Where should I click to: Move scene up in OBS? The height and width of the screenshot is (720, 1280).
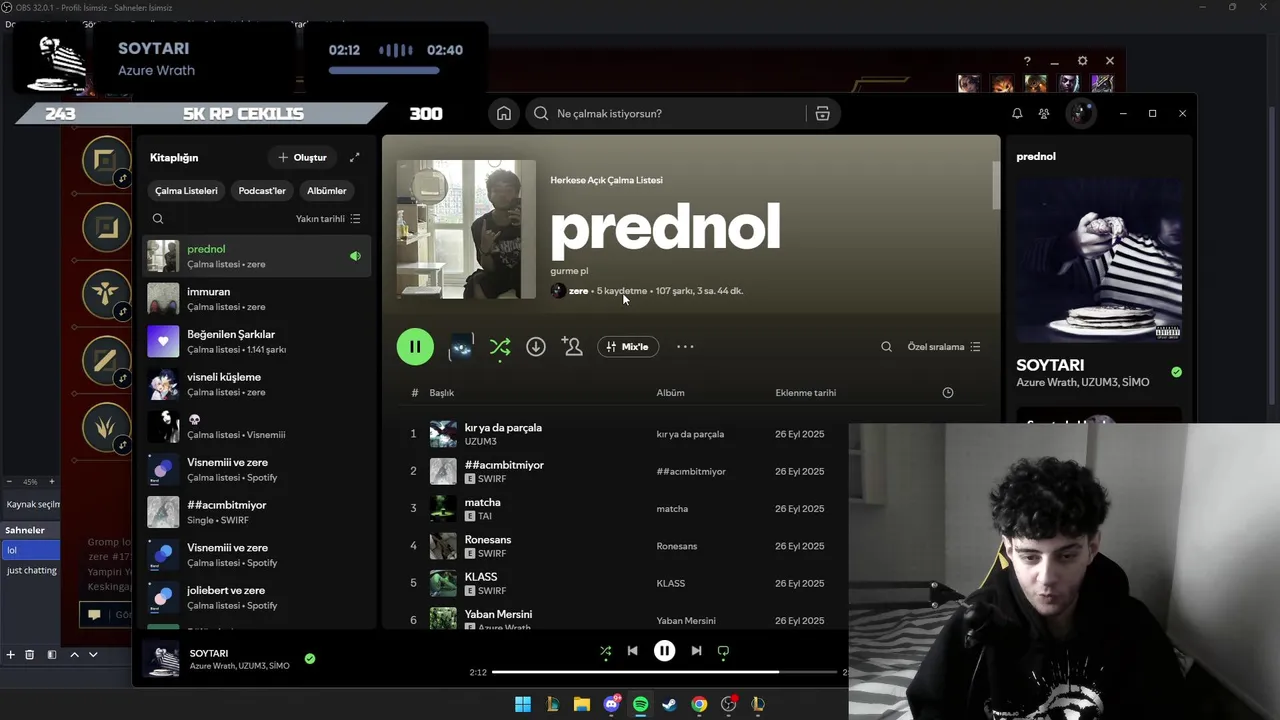pyautogui.click(x=74, y=655)
